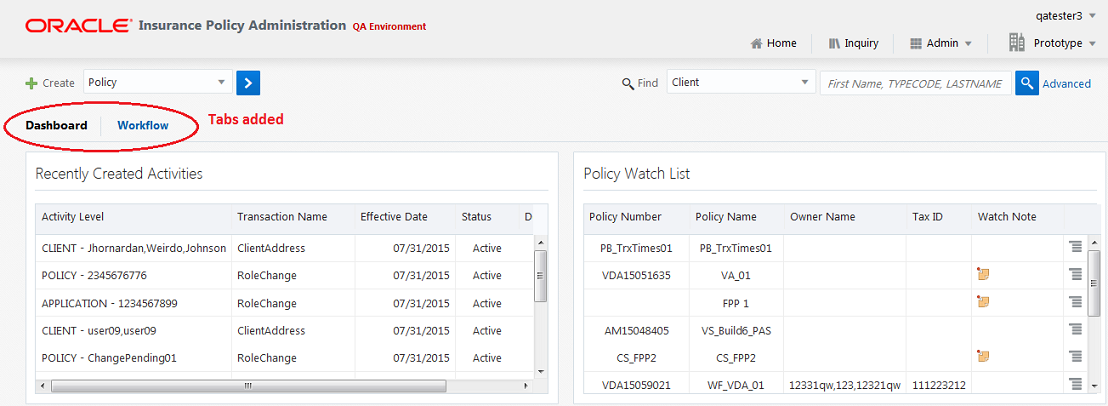Click the Advanced search link
The height and width of the screenshot is (406, 1108).
pyautogui.click(x=1067, y=83)
